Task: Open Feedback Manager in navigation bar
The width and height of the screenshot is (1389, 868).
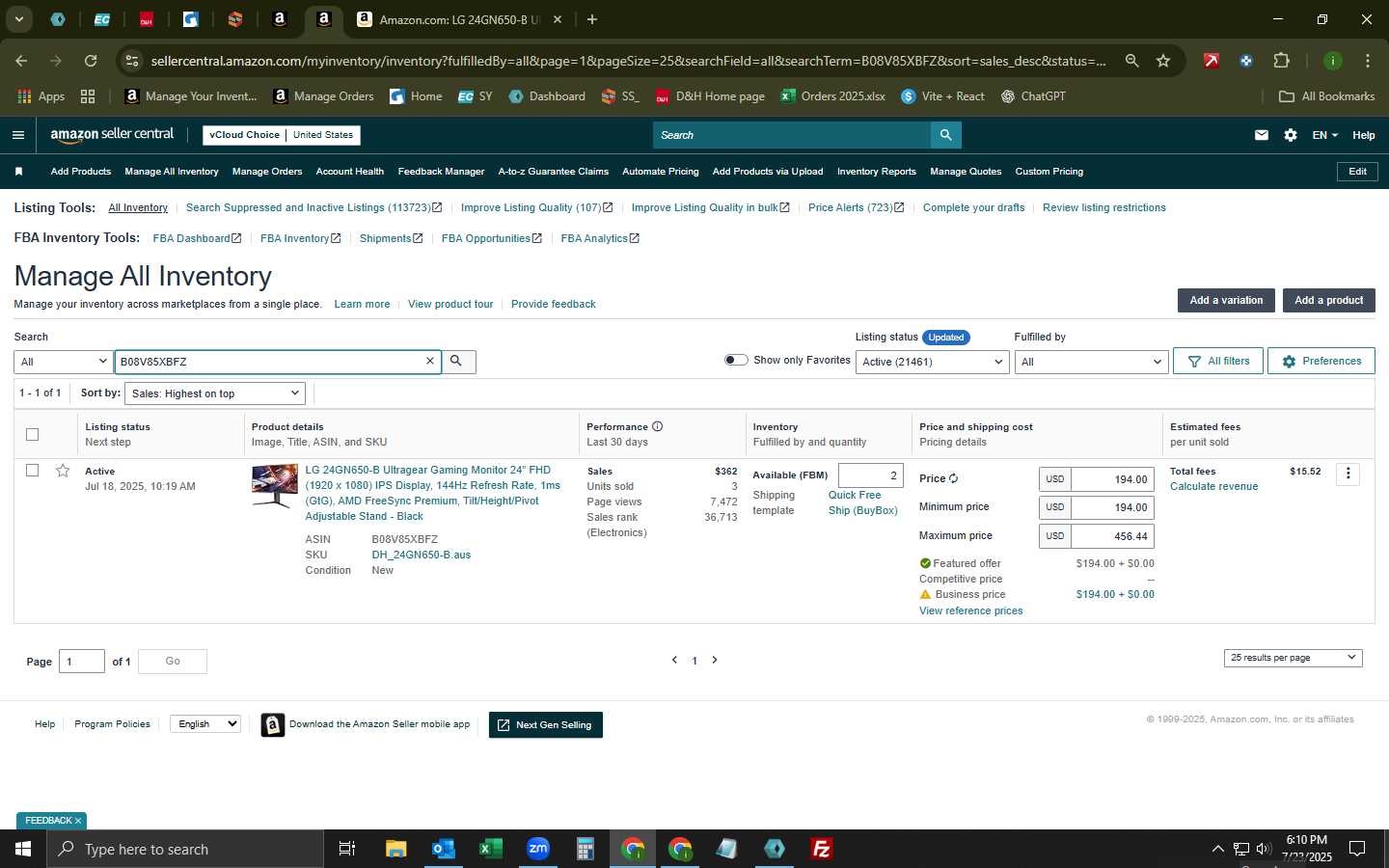Action: [x=441, y=172]
